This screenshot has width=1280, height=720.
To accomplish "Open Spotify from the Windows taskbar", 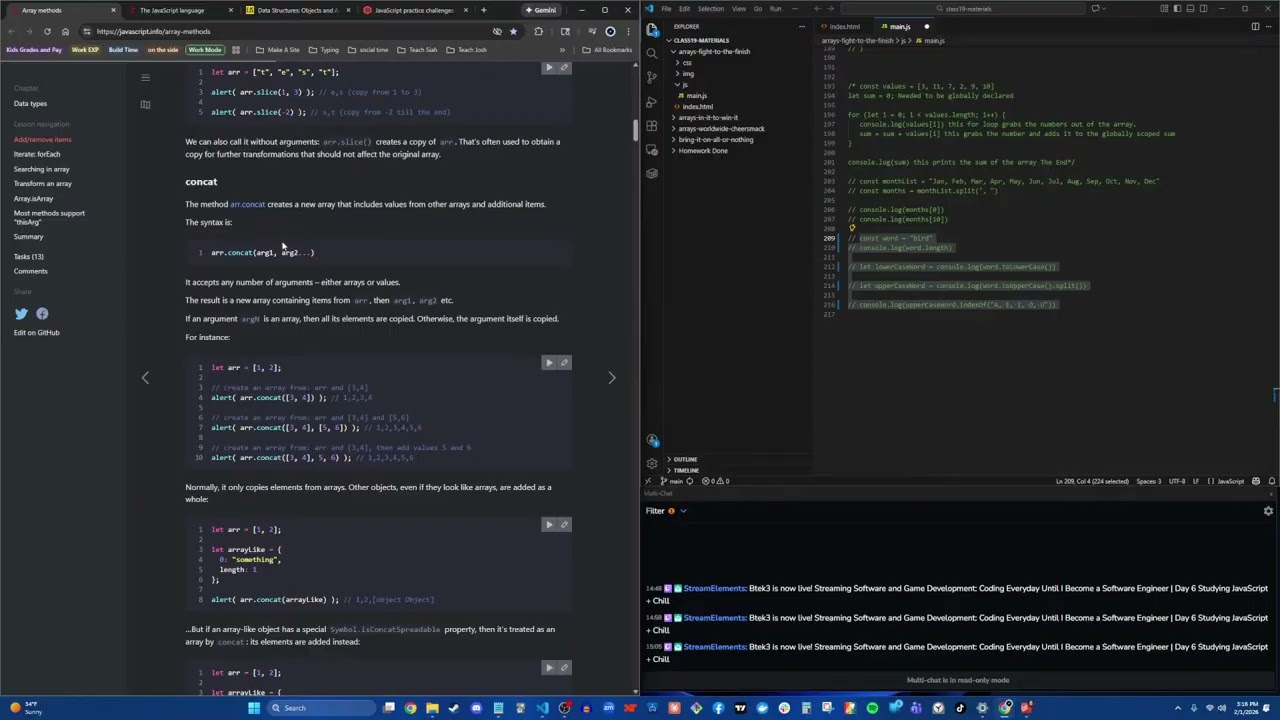I will pyautogui.click(x=872, y=708).
